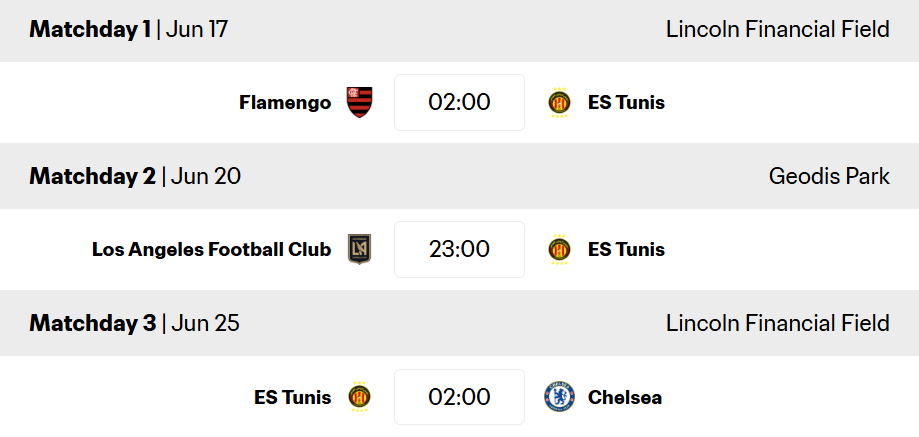This screenshot has height=437, width=919.
Task: Open the 02:00 kickoff box for Chelsea match
Action: point(460,397)
